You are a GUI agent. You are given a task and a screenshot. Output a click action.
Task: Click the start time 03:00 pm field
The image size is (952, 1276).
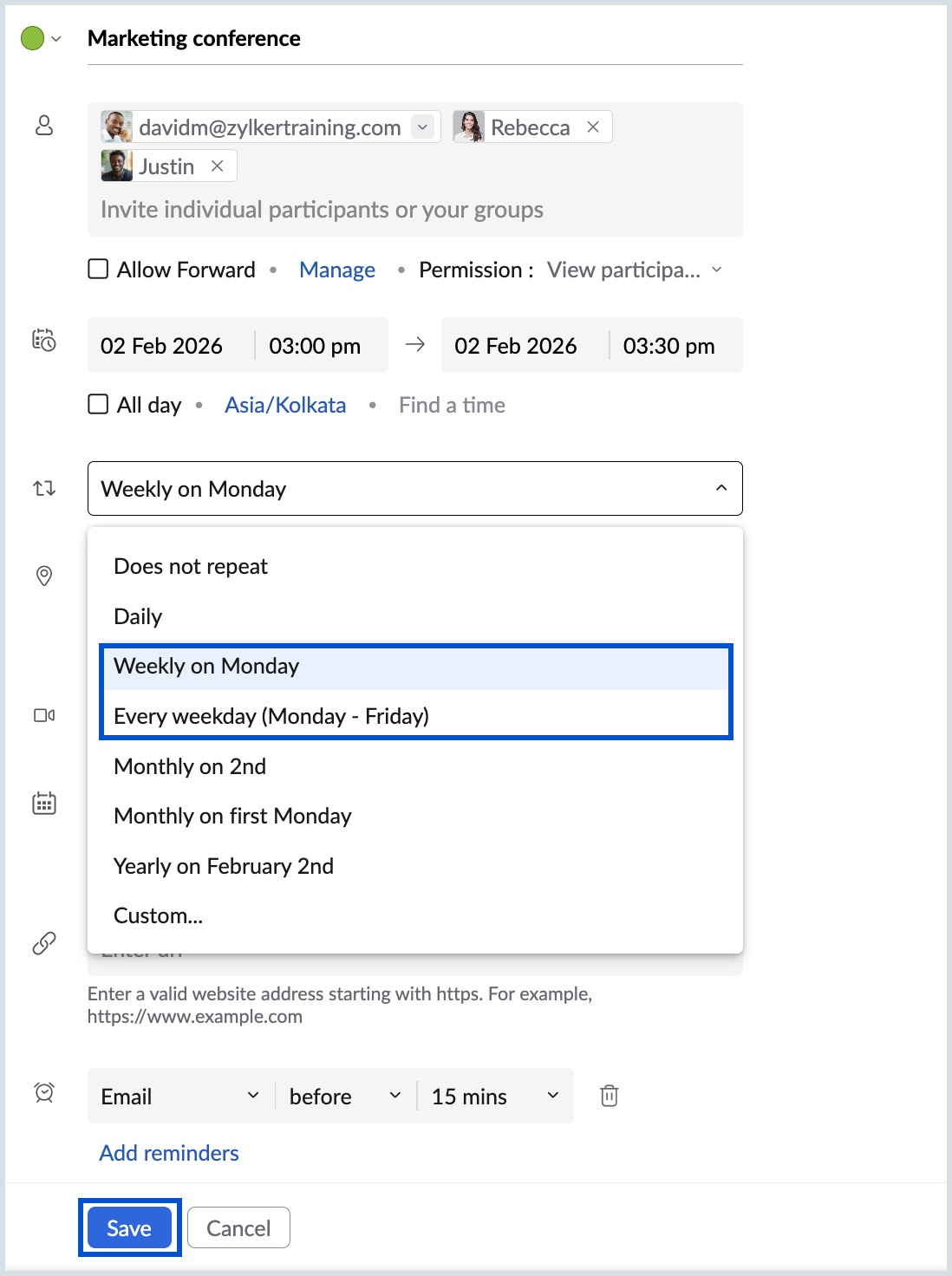pos(315,346)
